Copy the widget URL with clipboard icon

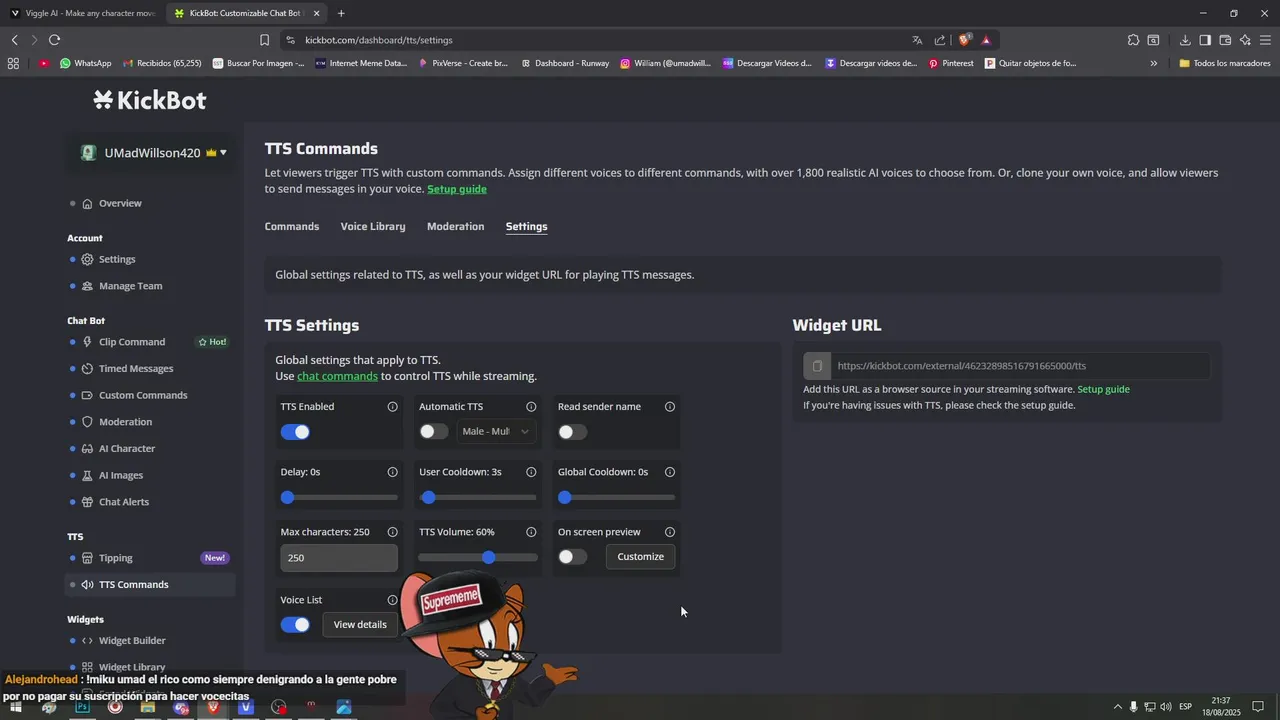(x=817, y=366)
